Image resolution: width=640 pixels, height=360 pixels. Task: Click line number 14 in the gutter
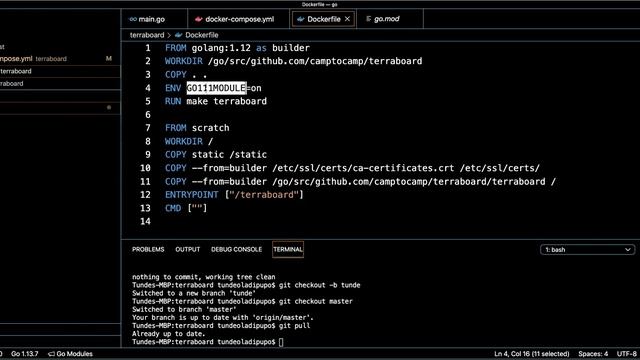tap(145, 222)
